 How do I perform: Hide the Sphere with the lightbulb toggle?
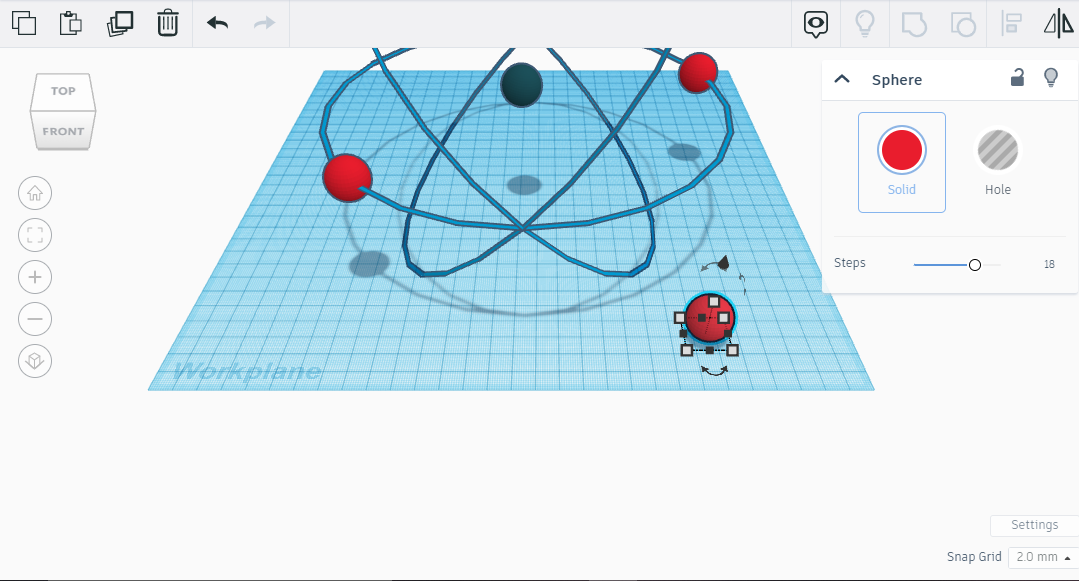point(1051,79)
